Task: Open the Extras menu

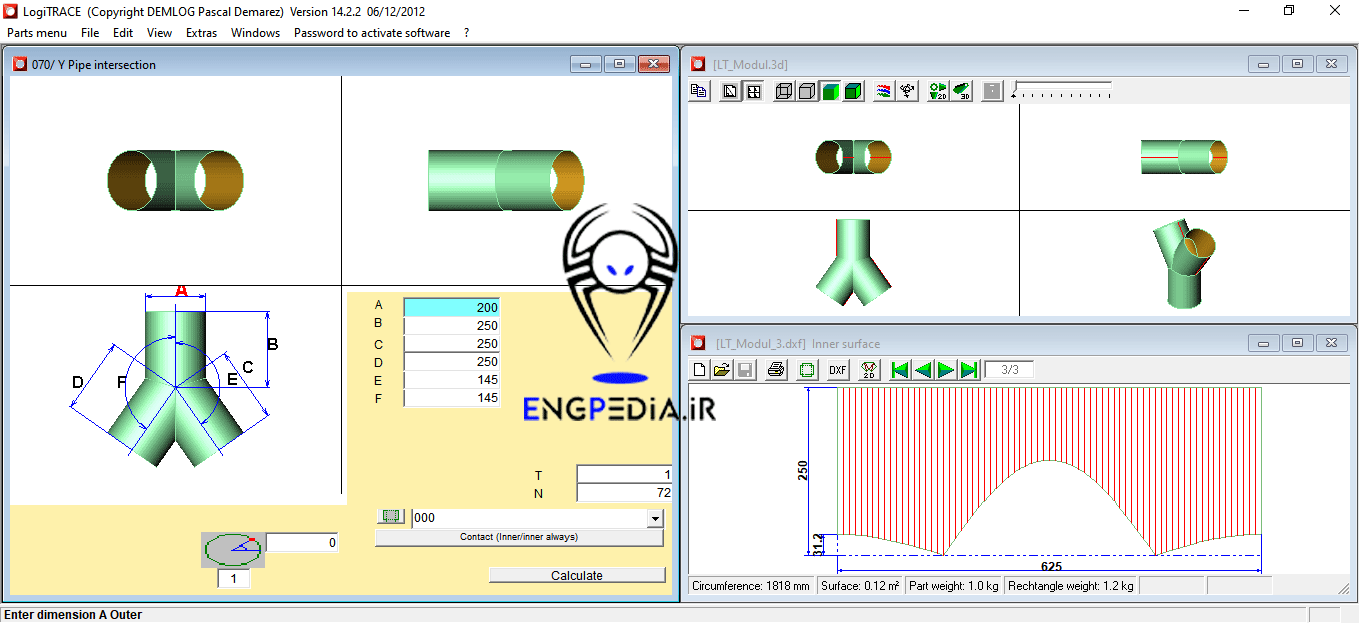Action: [x=201, y=33]
